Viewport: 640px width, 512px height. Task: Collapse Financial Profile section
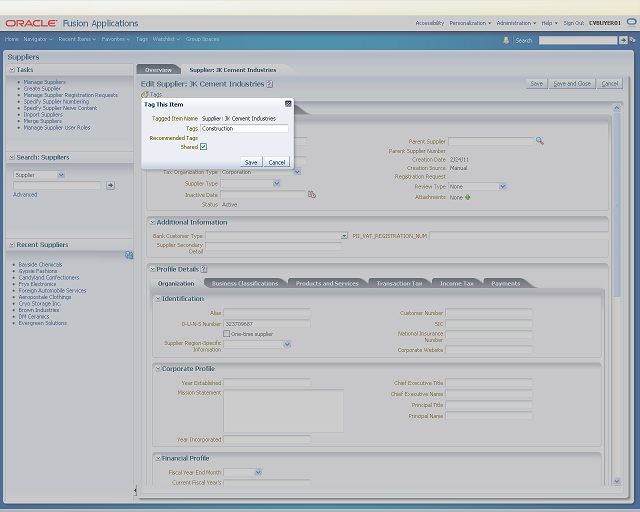pyautogui.click(x=158, y=459)
